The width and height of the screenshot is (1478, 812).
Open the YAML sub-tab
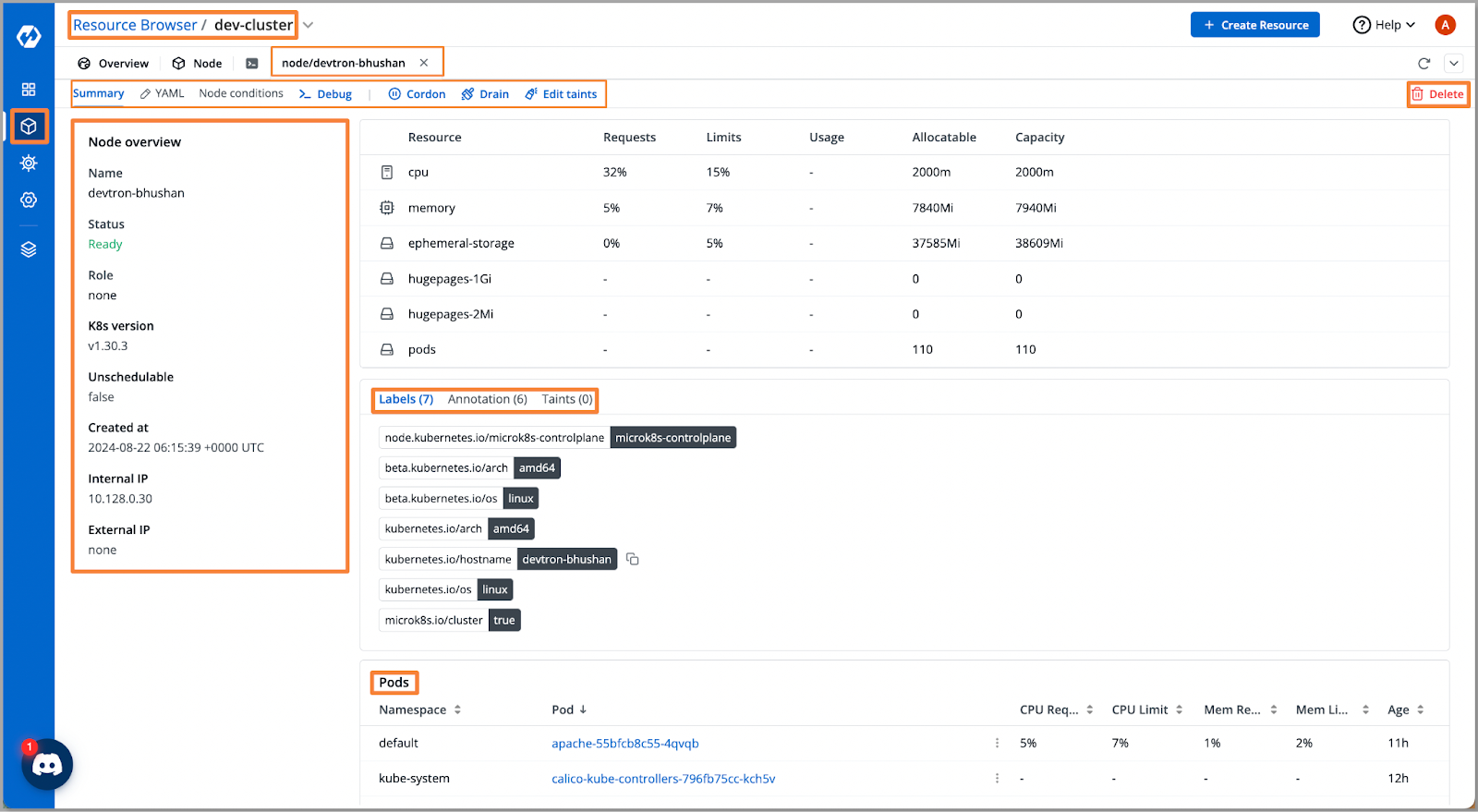point(162,93)
